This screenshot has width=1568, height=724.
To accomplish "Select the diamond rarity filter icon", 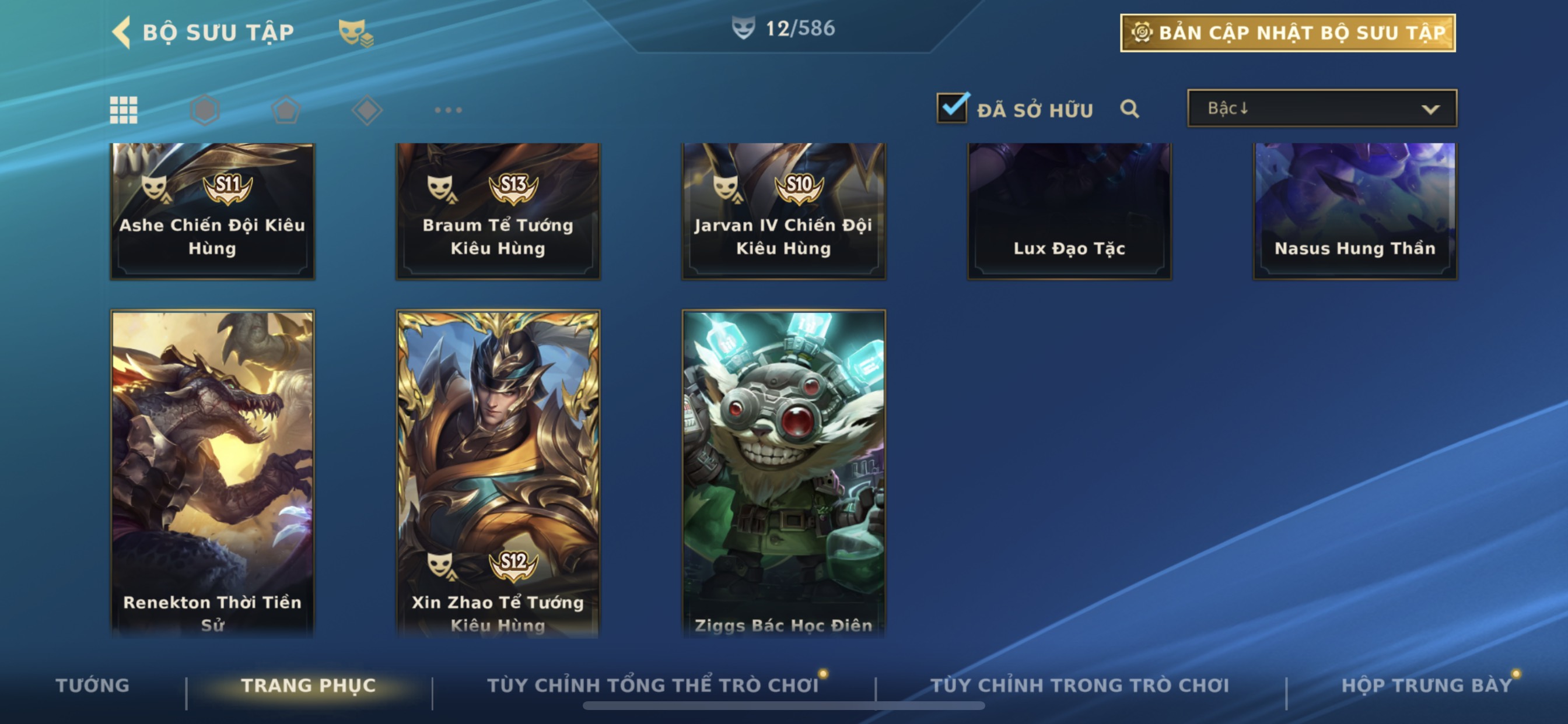I will tap(367, 110).
